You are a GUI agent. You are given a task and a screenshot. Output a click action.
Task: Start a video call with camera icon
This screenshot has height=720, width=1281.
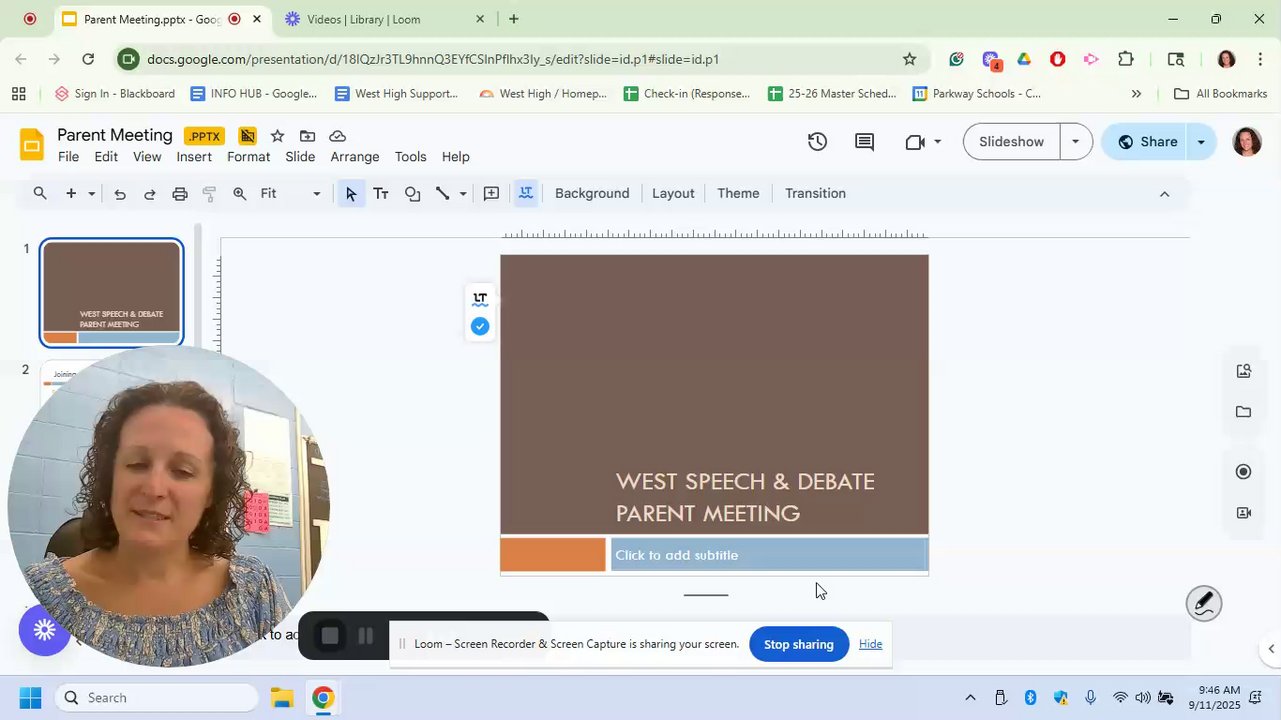(x=915, y=142)
